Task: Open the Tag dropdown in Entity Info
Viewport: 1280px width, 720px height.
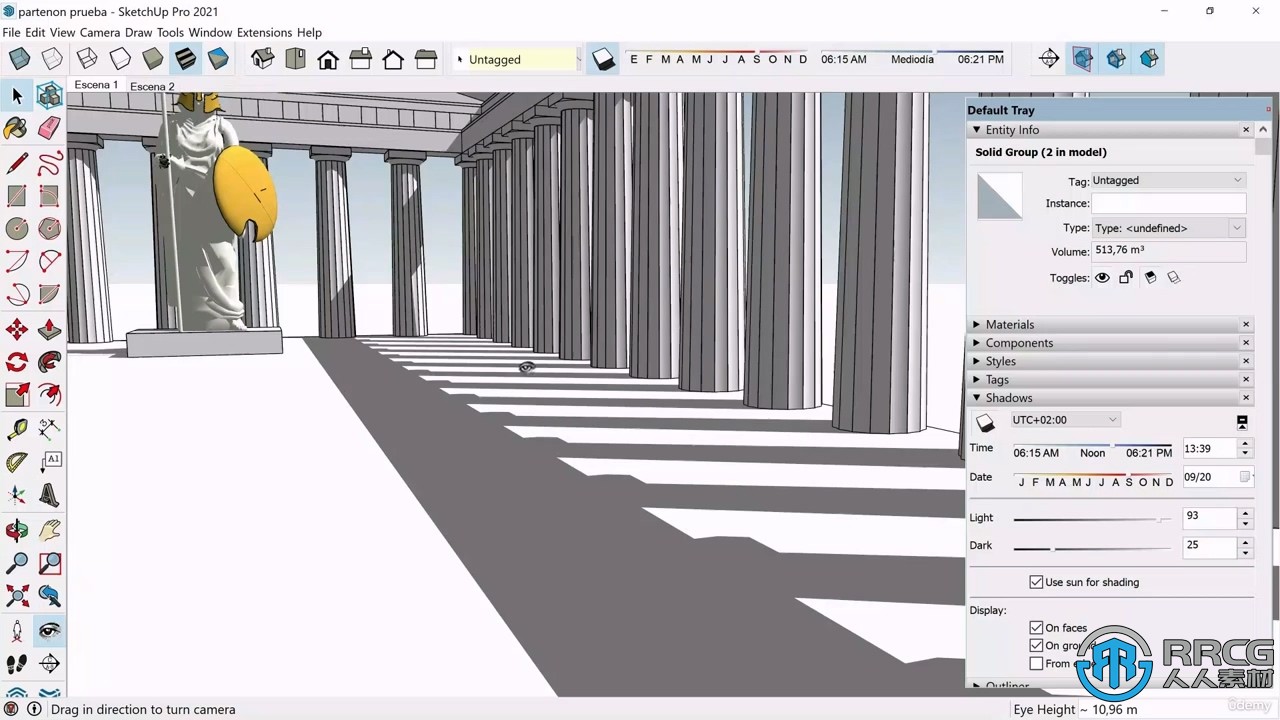Action: (x=1168, y=180)
